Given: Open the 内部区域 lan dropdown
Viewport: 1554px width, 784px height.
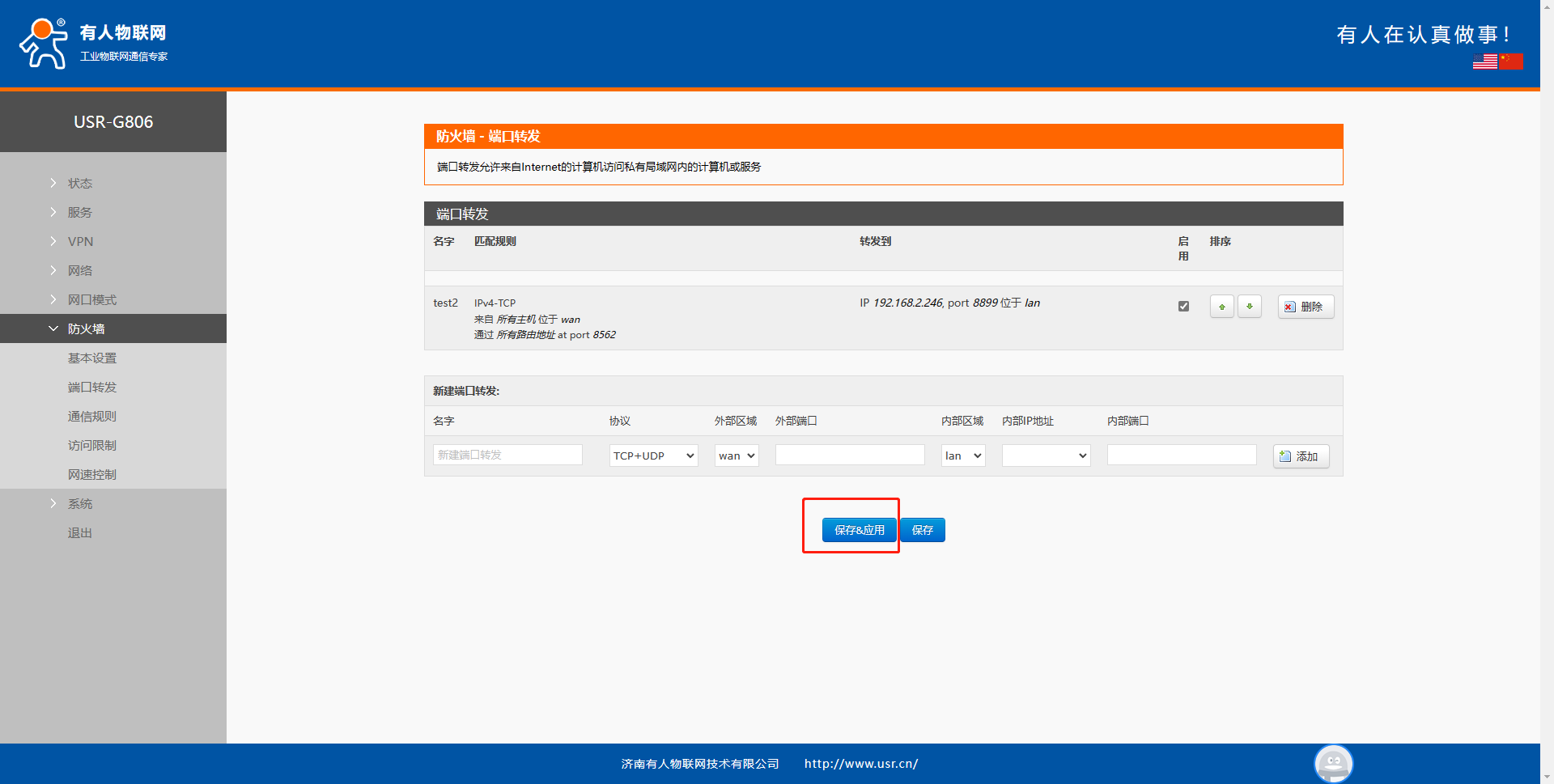Looking at the screenshot, I should click(962, 456).
